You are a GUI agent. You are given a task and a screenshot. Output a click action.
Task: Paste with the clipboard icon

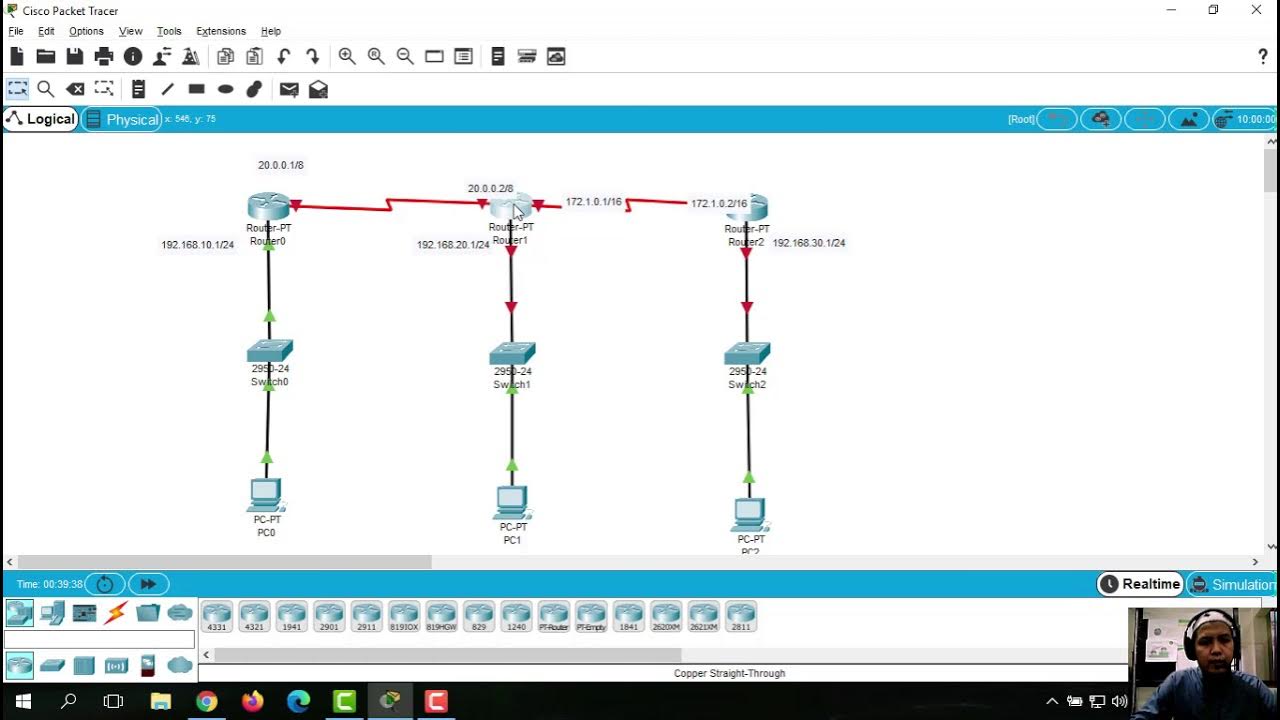(254, 57)
